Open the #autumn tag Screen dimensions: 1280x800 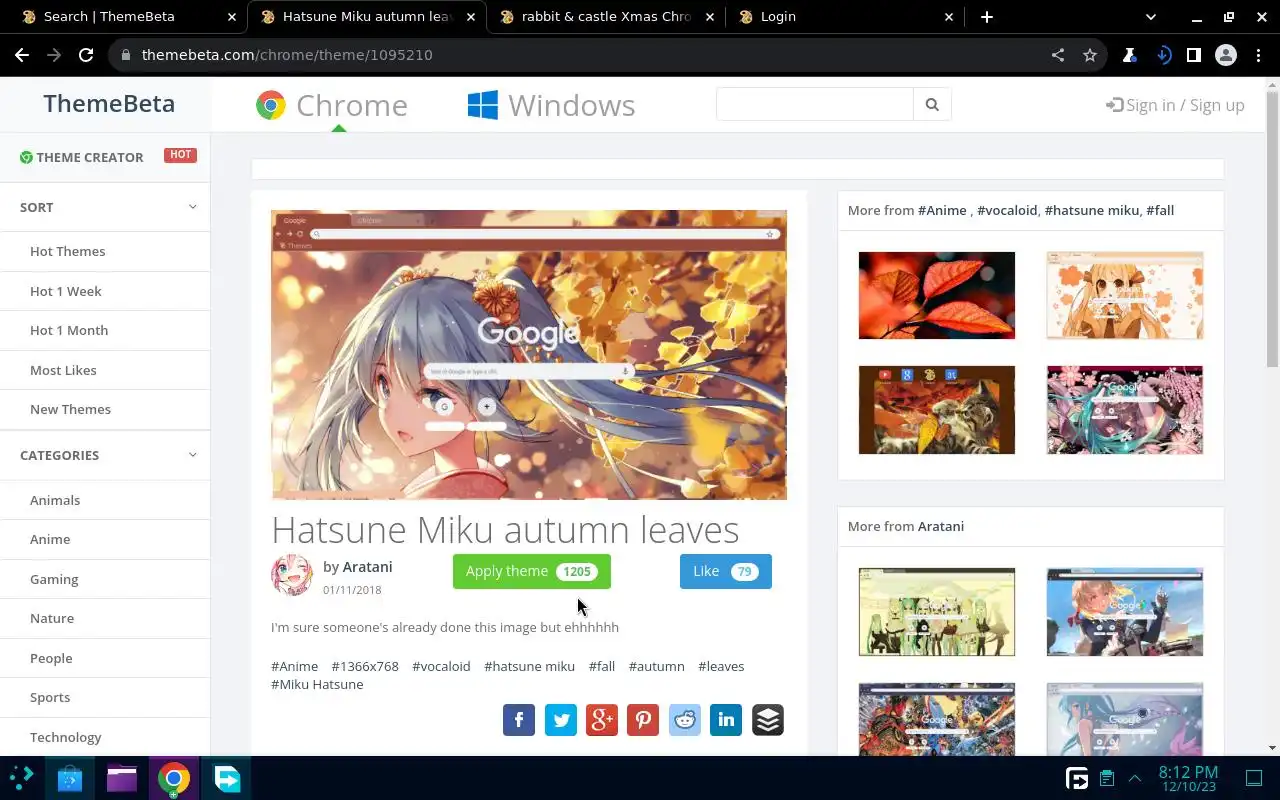coord(657,666)
